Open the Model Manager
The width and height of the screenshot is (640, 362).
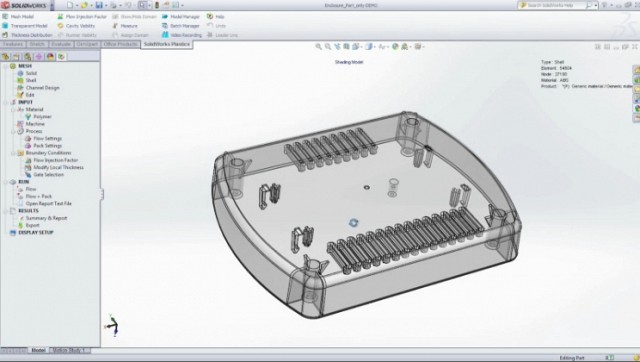click(x=180, y=17)
